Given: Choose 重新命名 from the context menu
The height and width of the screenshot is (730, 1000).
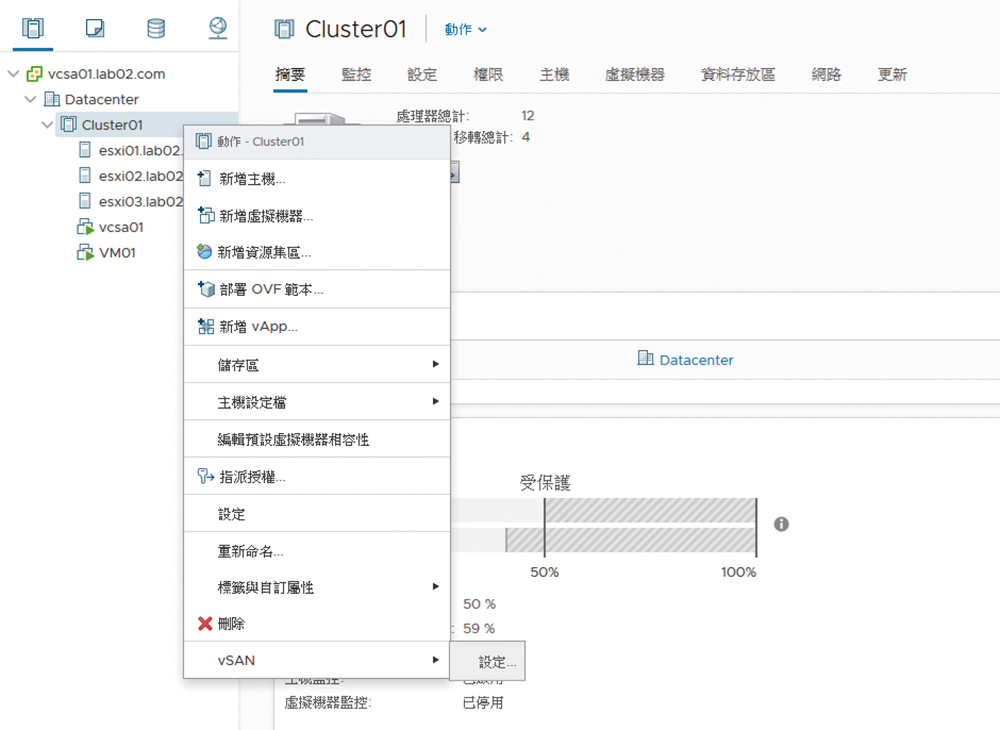Looking at the screenshot, I should [x=317, y=551].
